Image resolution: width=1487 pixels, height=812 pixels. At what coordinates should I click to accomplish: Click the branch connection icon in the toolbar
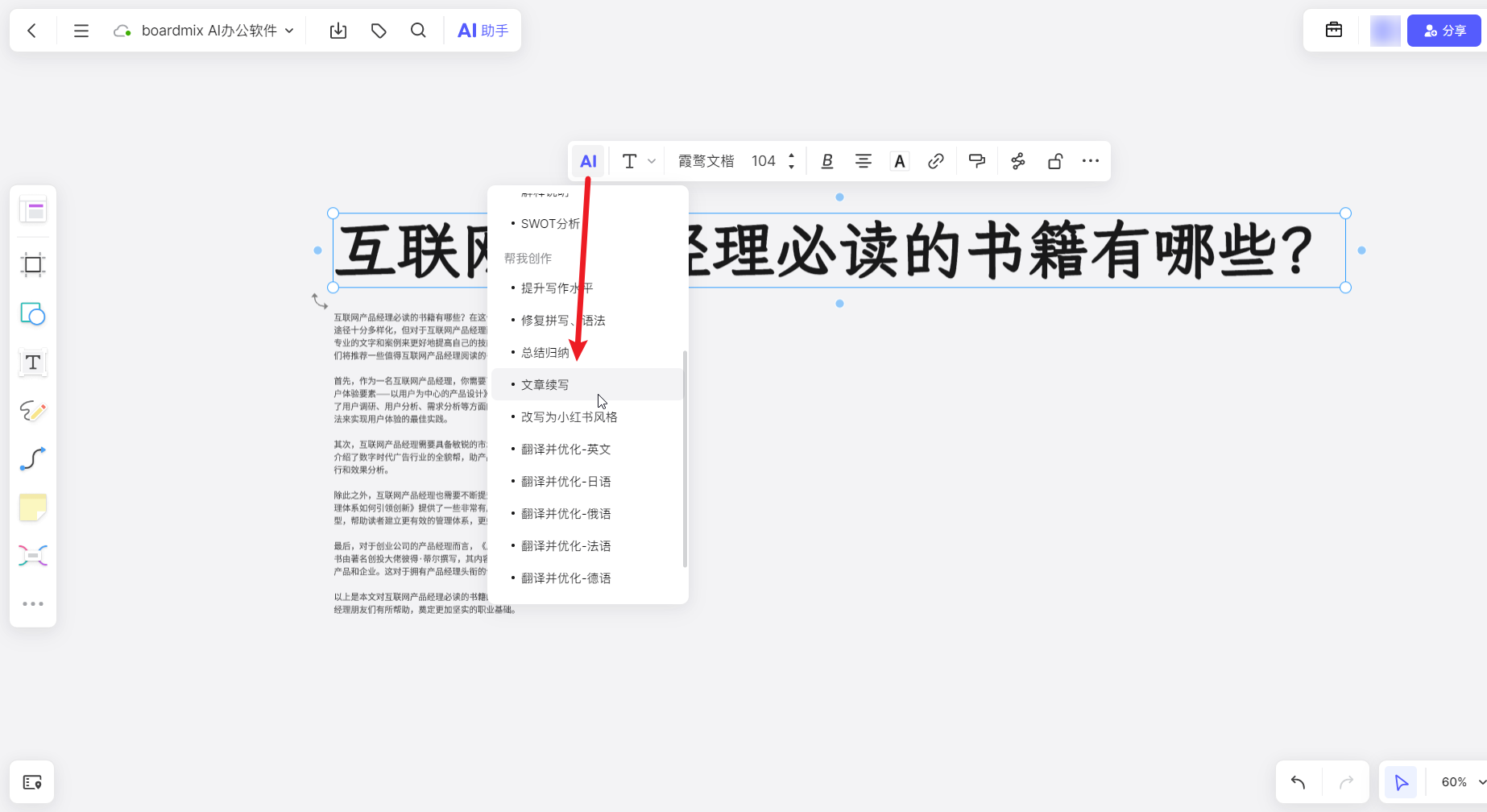click(x=1018, y=161)
